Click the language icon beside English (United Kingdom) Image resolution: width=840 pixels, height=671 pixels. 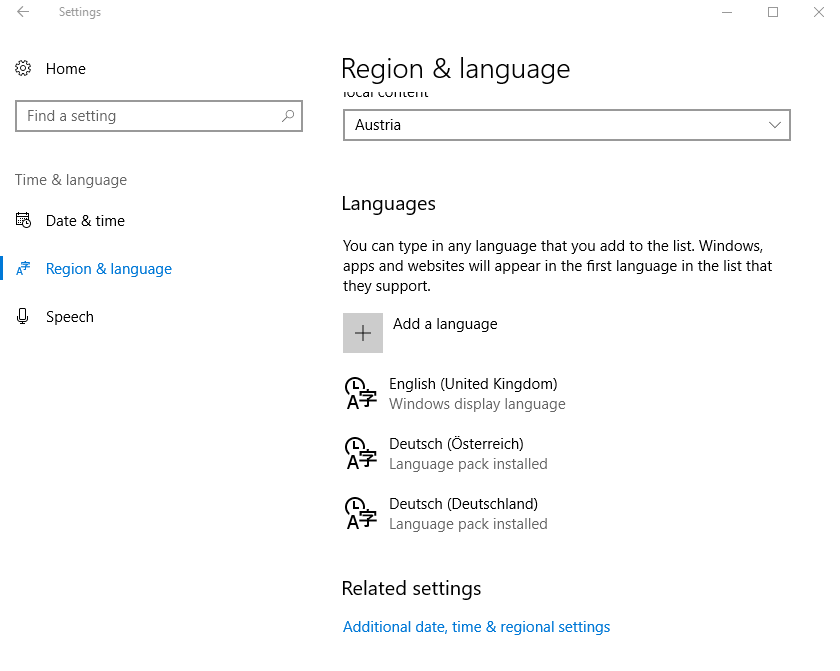pos(359,393)
